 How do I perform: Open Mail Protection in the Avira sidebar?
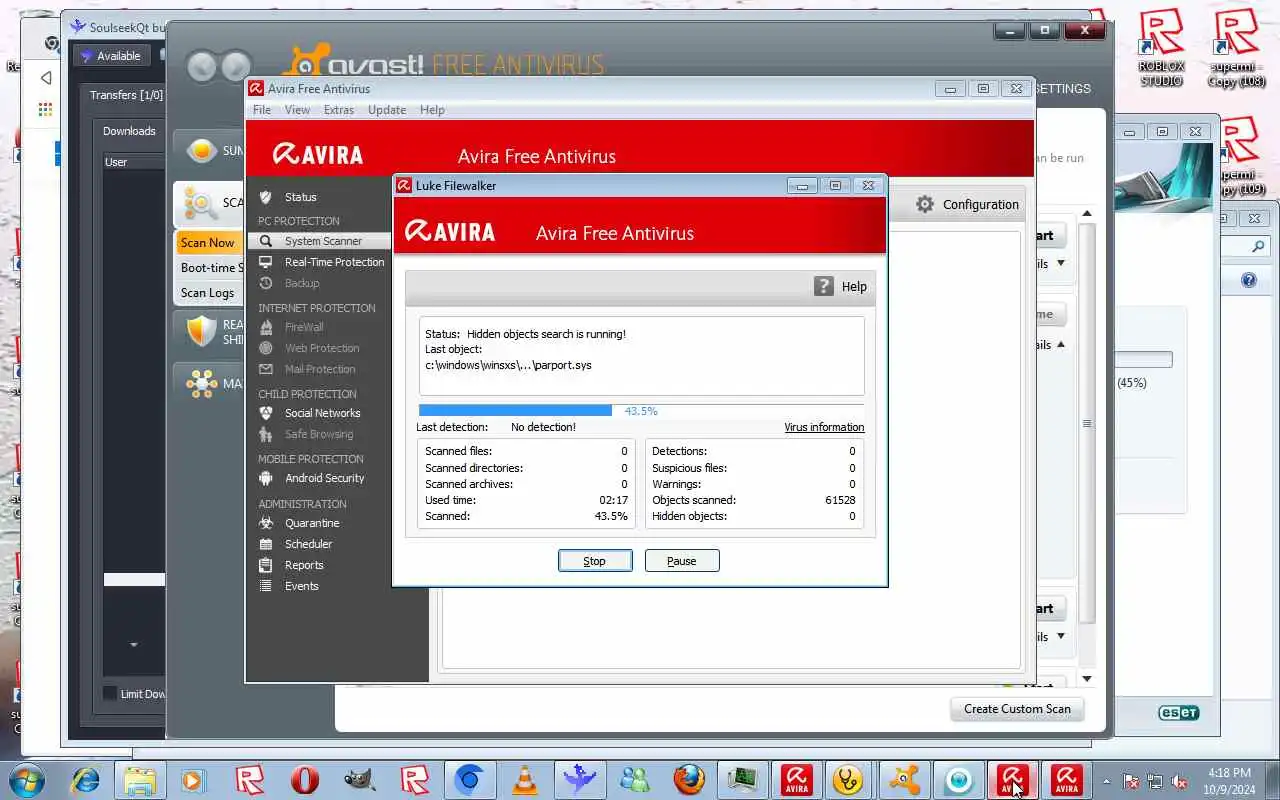coord(320,369)
